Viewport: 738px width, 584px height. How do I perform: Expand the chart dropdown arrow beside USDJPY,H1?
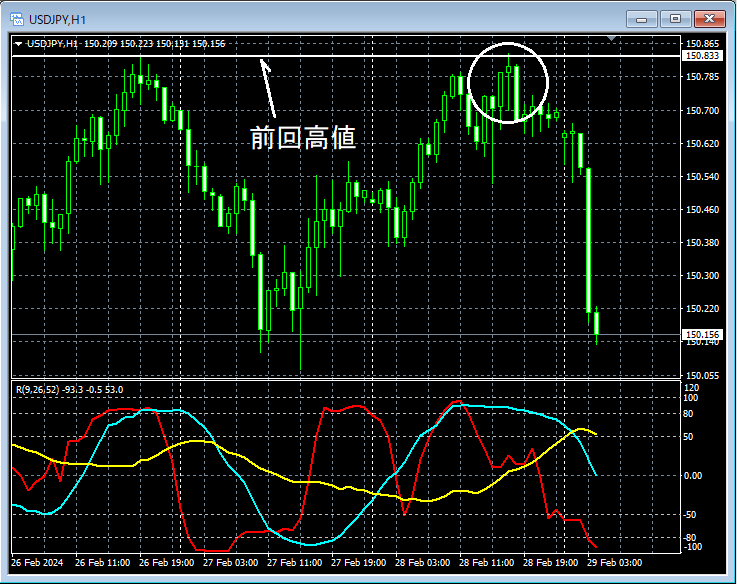(x=18, y=44)
